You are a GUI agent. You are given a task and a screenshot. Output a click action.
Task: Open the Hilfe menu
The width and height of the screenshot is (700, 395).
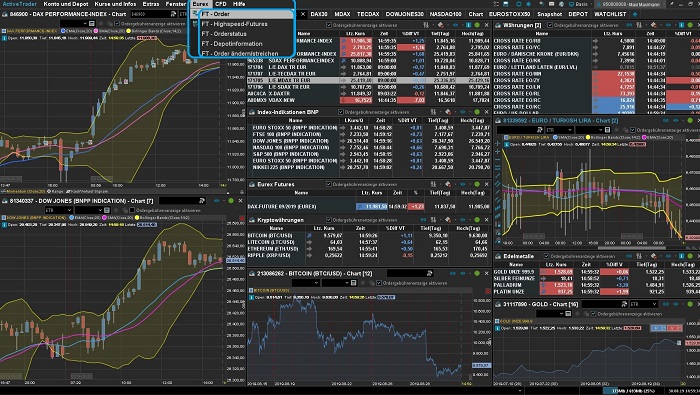coord(239,4)
